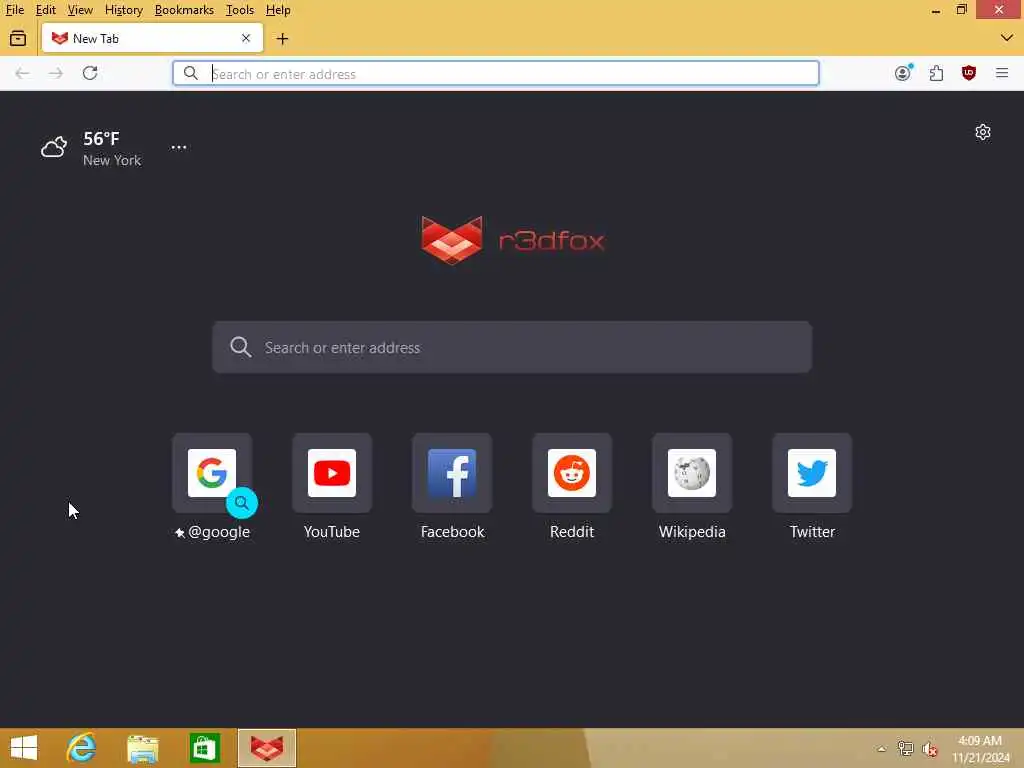Screen dimensions: 1024x768
Task: Open the weather widget options ellipsis
Action: (x=179, y=148)
